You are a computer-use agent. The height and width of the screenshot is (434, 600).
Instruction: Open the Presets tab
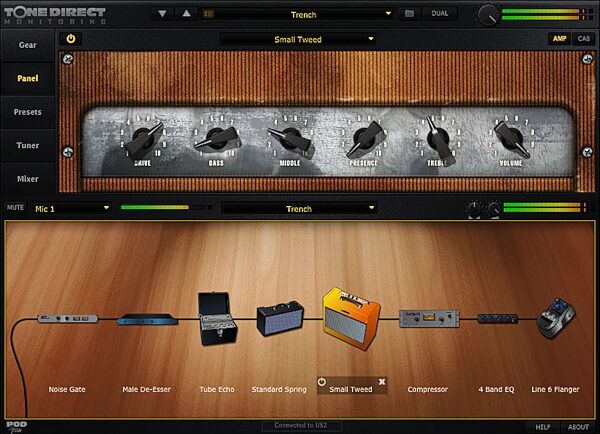(28, 112)
